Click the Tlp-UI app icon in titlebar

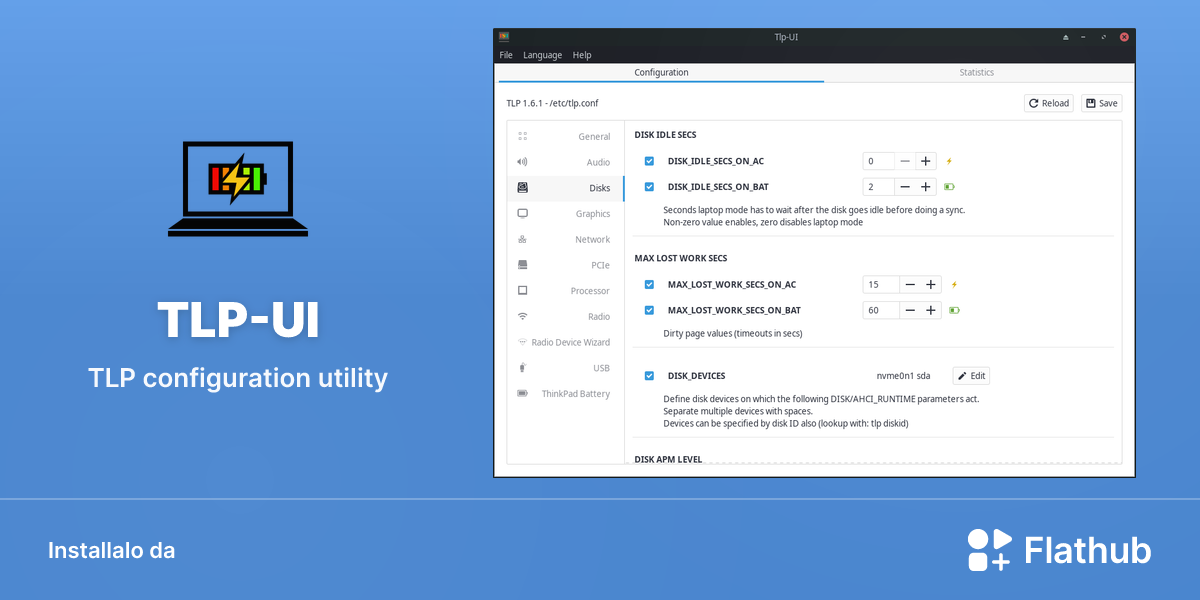coord(504,37)
